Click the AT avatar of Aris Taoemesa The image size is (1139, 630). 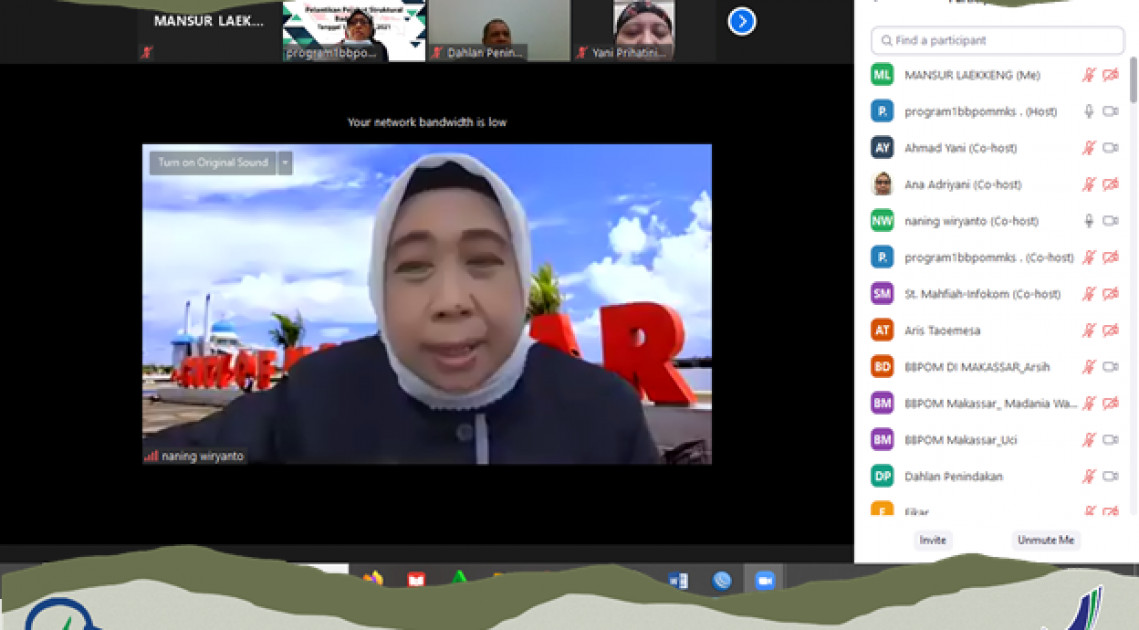(882, 330)
